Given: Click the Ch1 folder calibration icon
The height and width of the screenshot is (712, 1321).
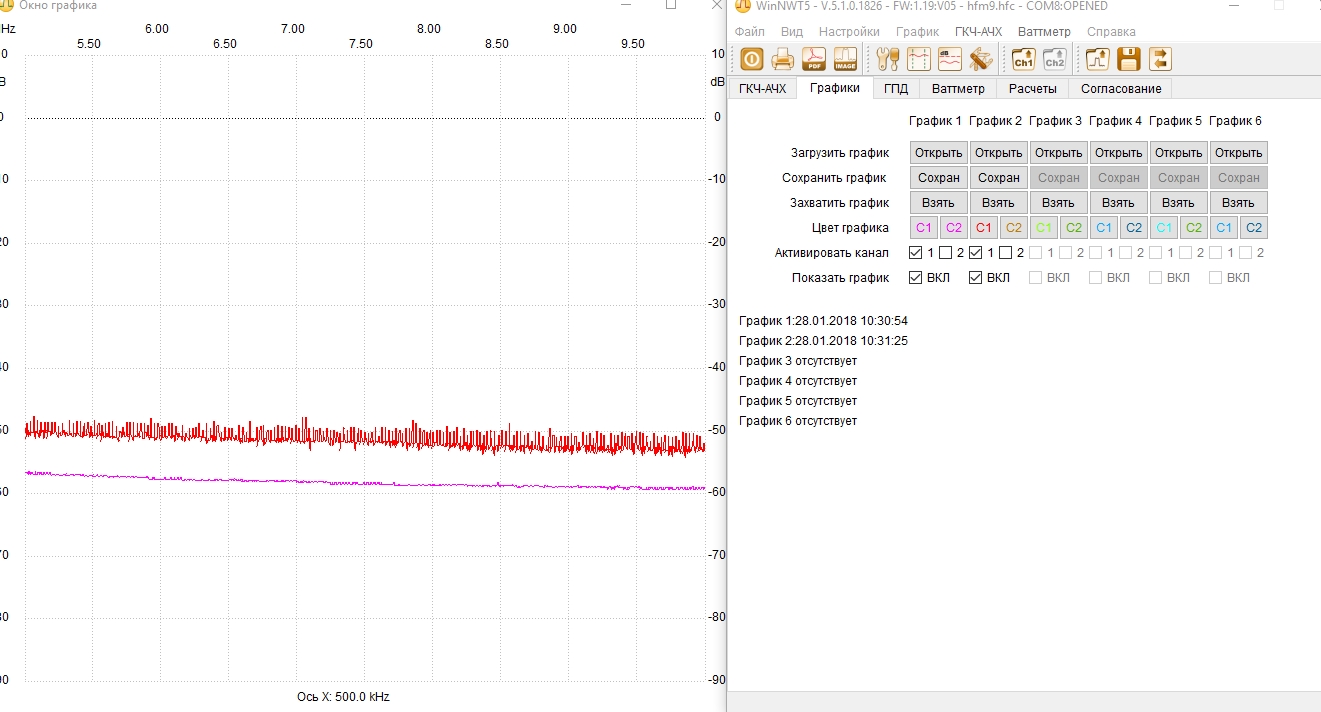Looking at the screenshot, I should pos(1023,59).
